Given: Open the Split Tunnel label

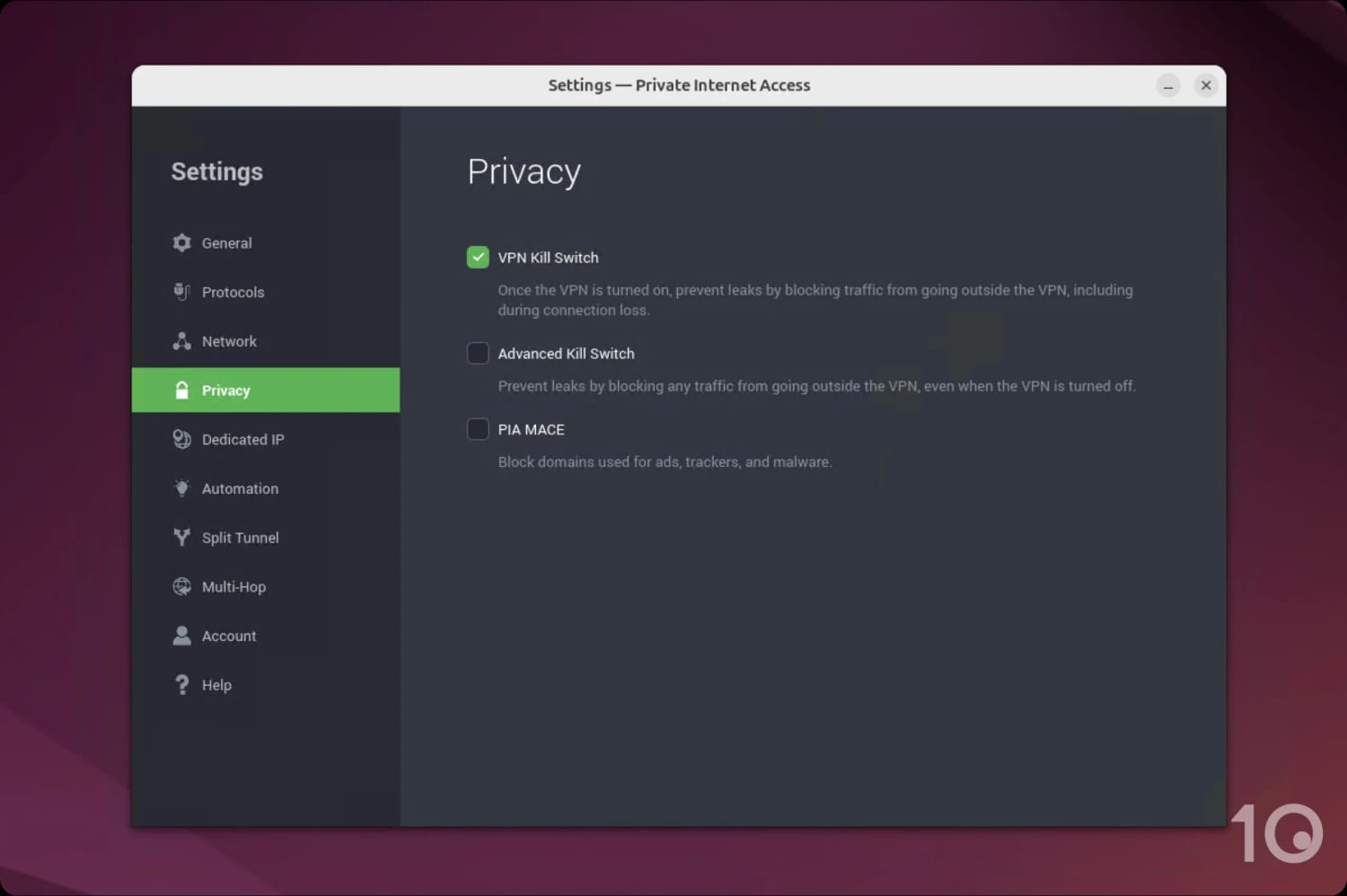Looking at the screenshot, I should coord(240,538).
